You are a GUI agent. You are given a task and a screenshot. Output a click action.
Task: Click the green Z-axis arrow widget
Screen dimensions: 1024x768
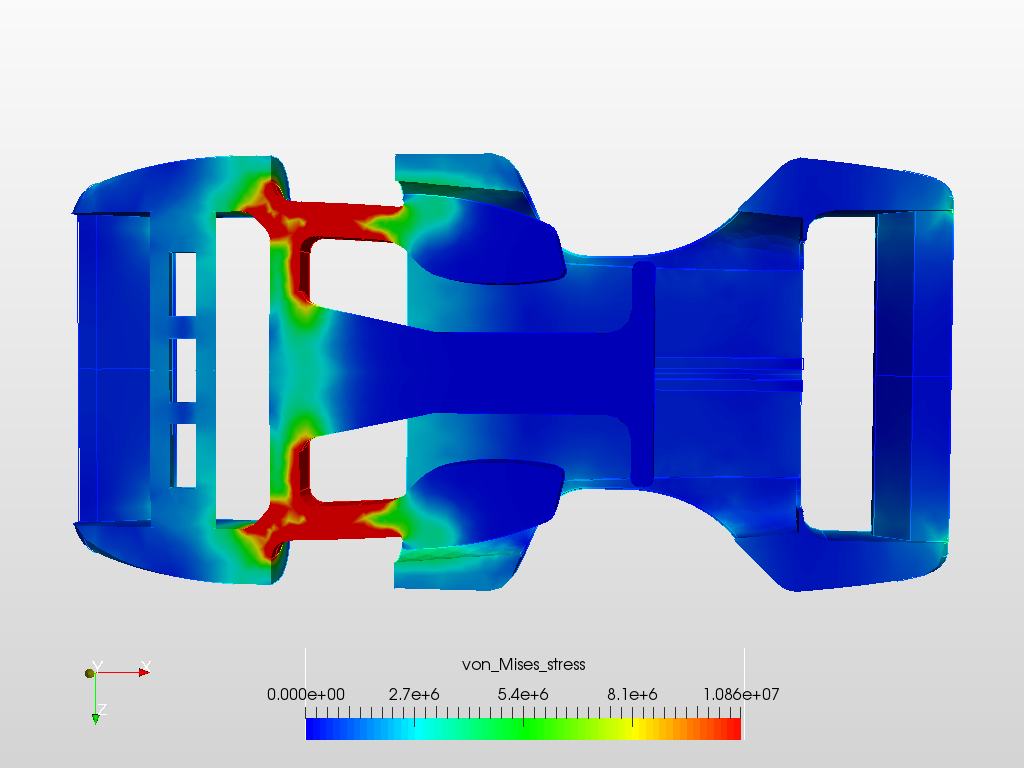click(x=95, y=716)
